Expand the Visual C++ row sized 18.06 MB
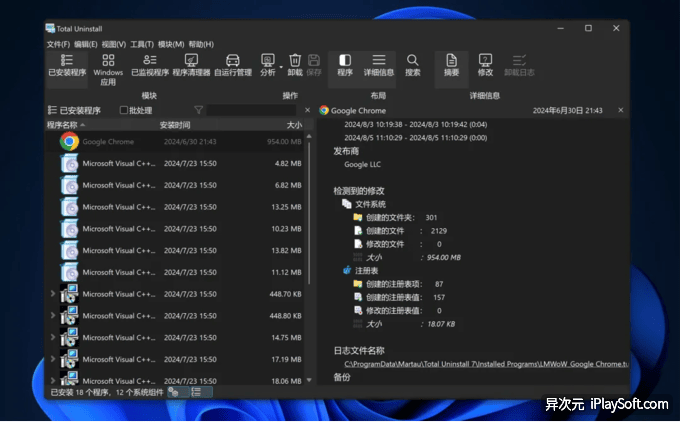This screenshot has width=680, height=422. pos(52,380)
